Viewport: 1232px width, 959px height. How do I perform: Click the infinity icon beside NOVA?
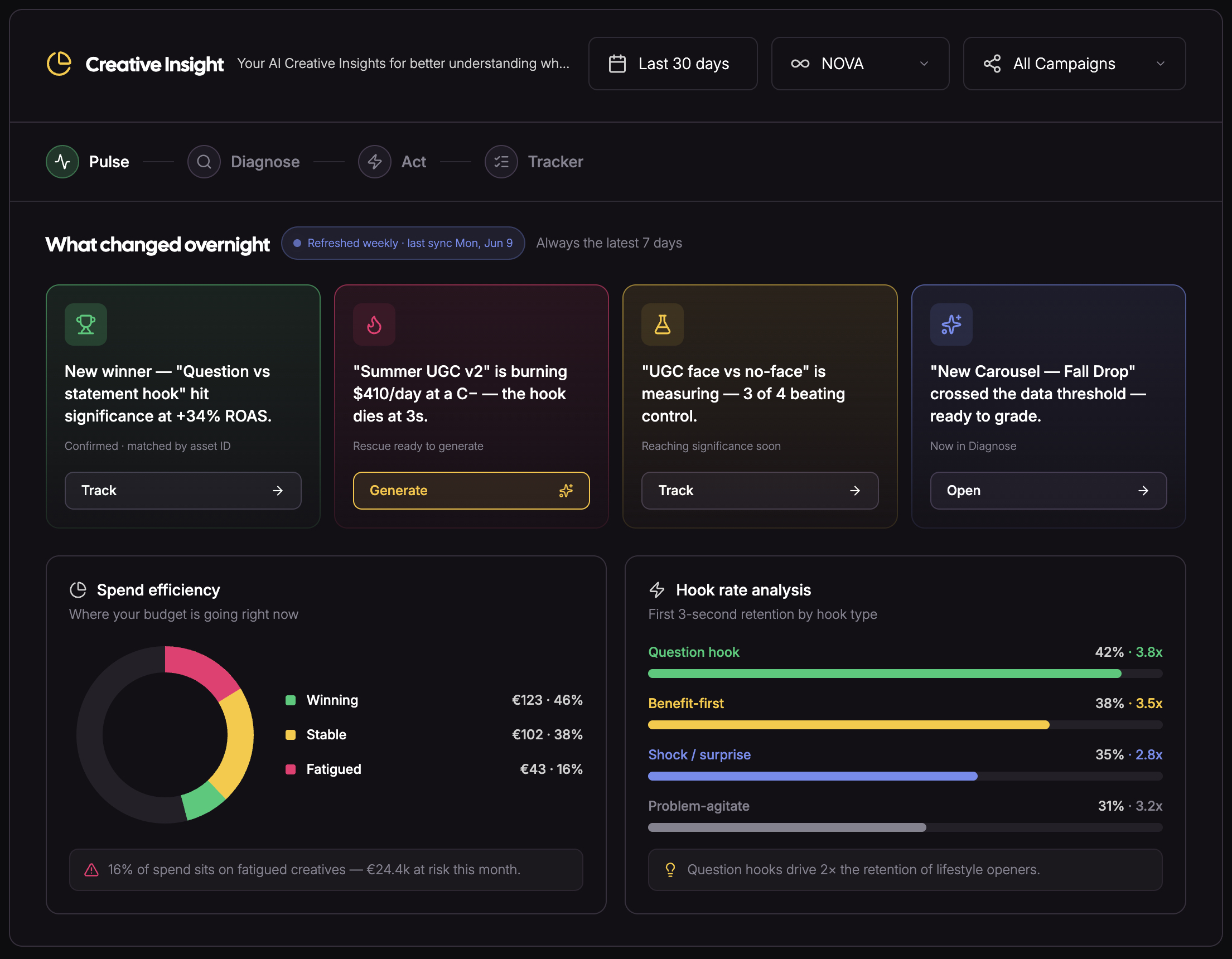[800, 64]
